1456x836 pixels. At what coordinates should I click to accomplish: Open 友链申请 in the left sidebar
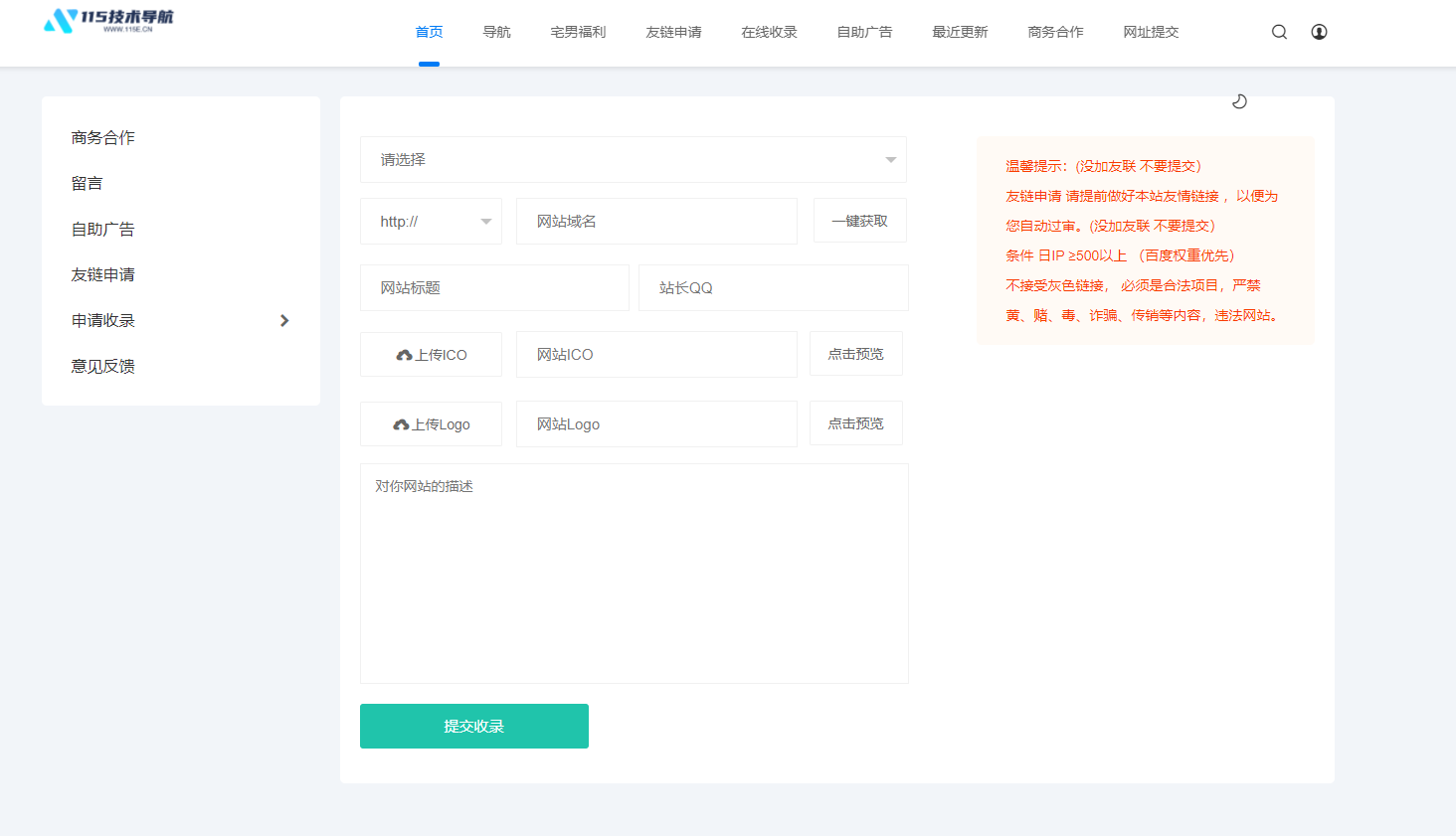103,274
